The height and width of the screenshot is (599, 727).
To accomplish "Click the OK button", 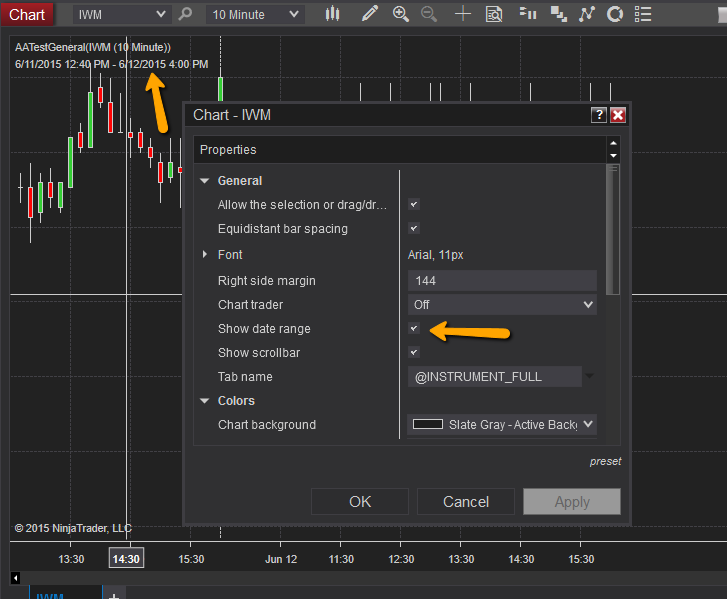I will [x=360, y=501].
